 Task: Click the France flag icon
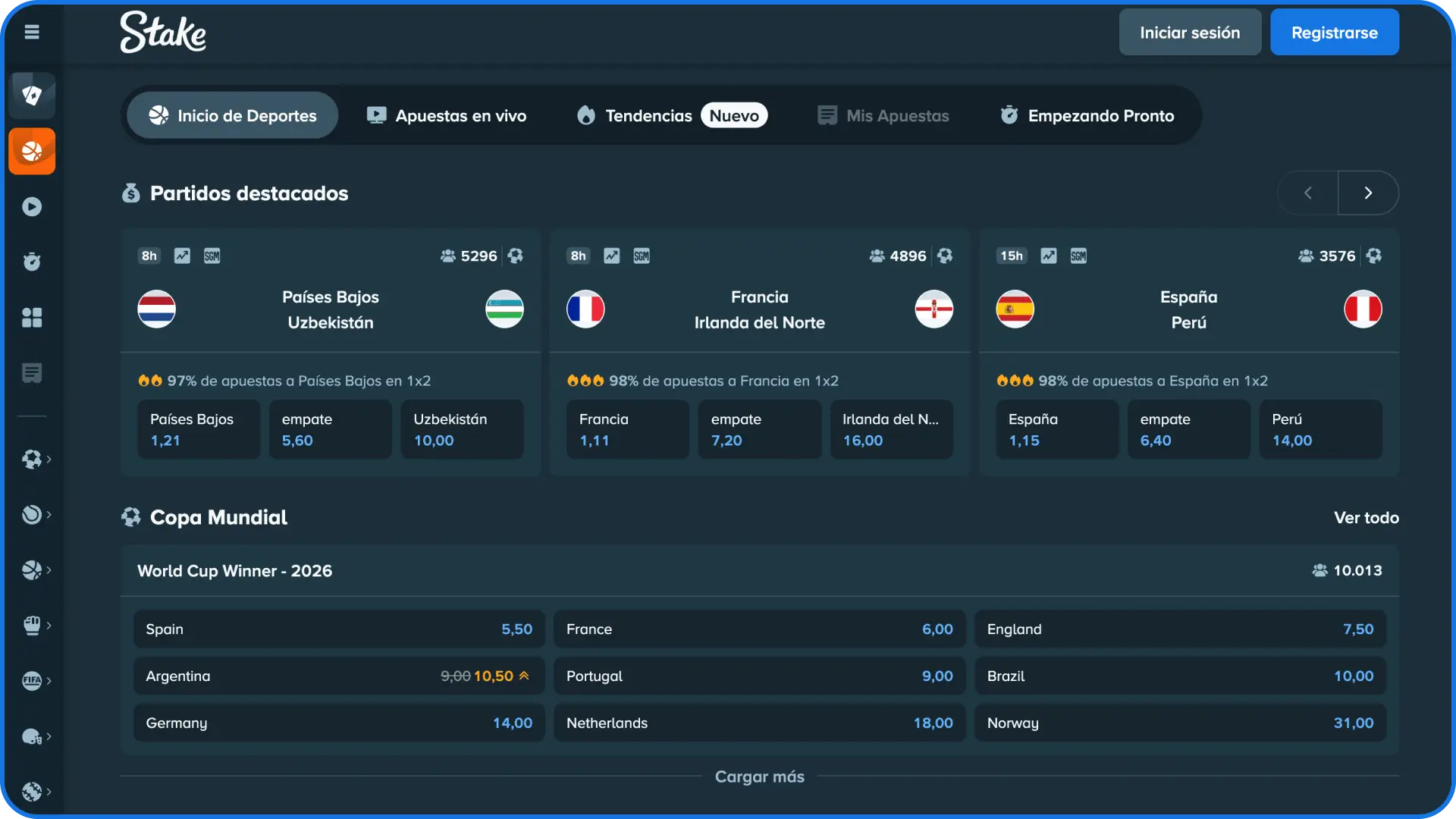(585, 309)
